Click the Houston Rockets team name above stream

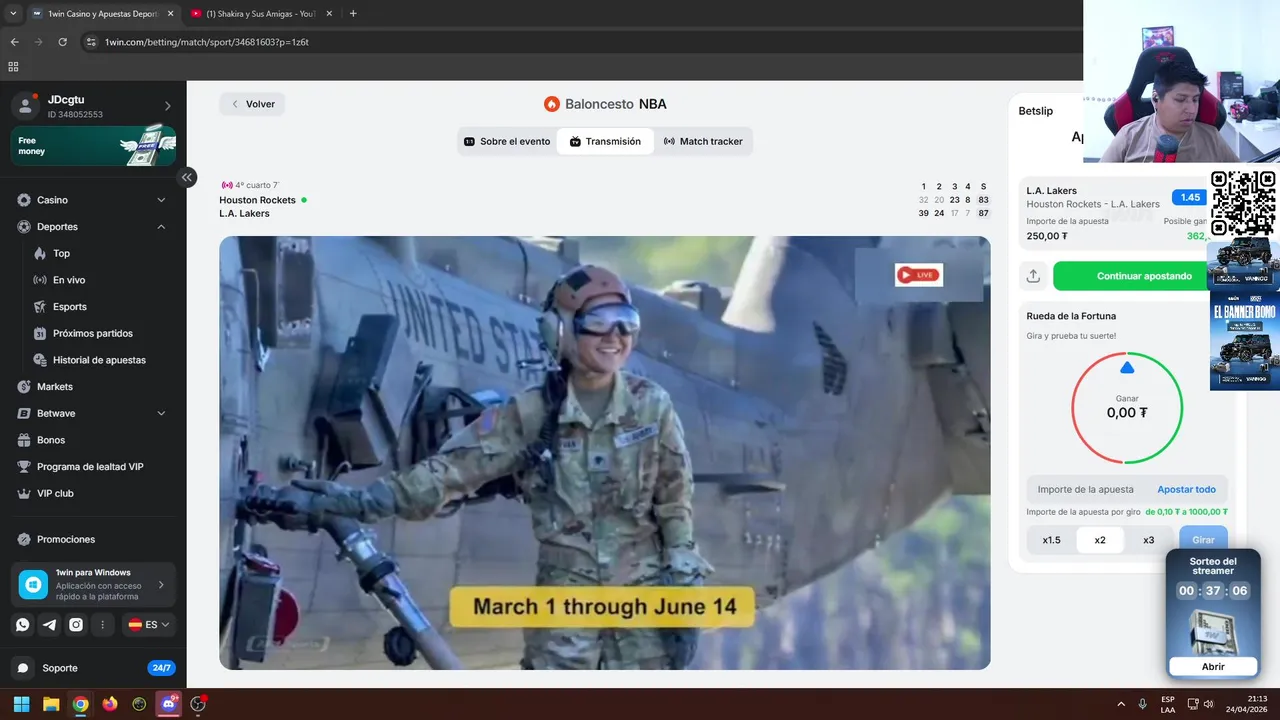click(257, 200)
